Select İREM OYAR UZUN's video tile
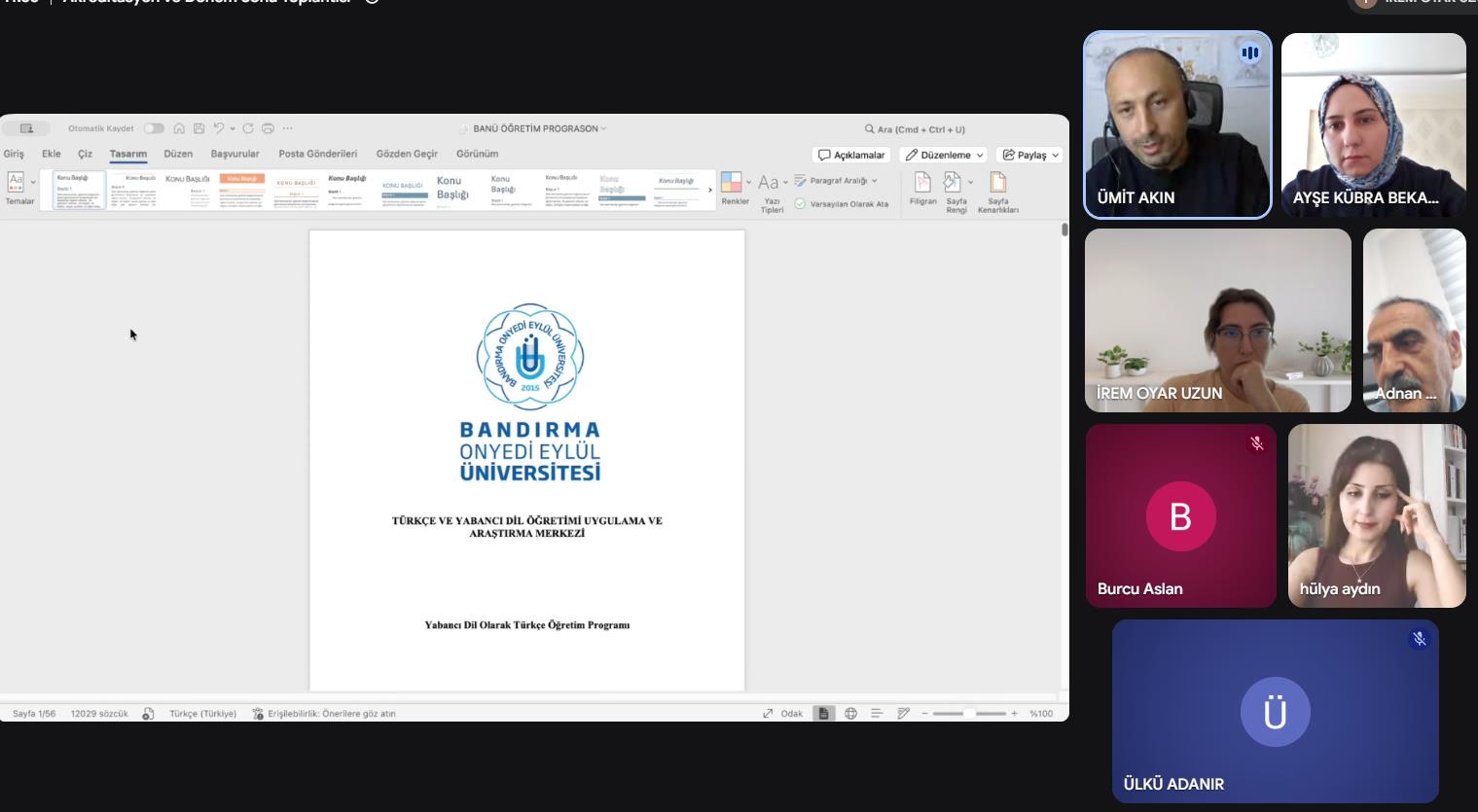 point(1218,321)
